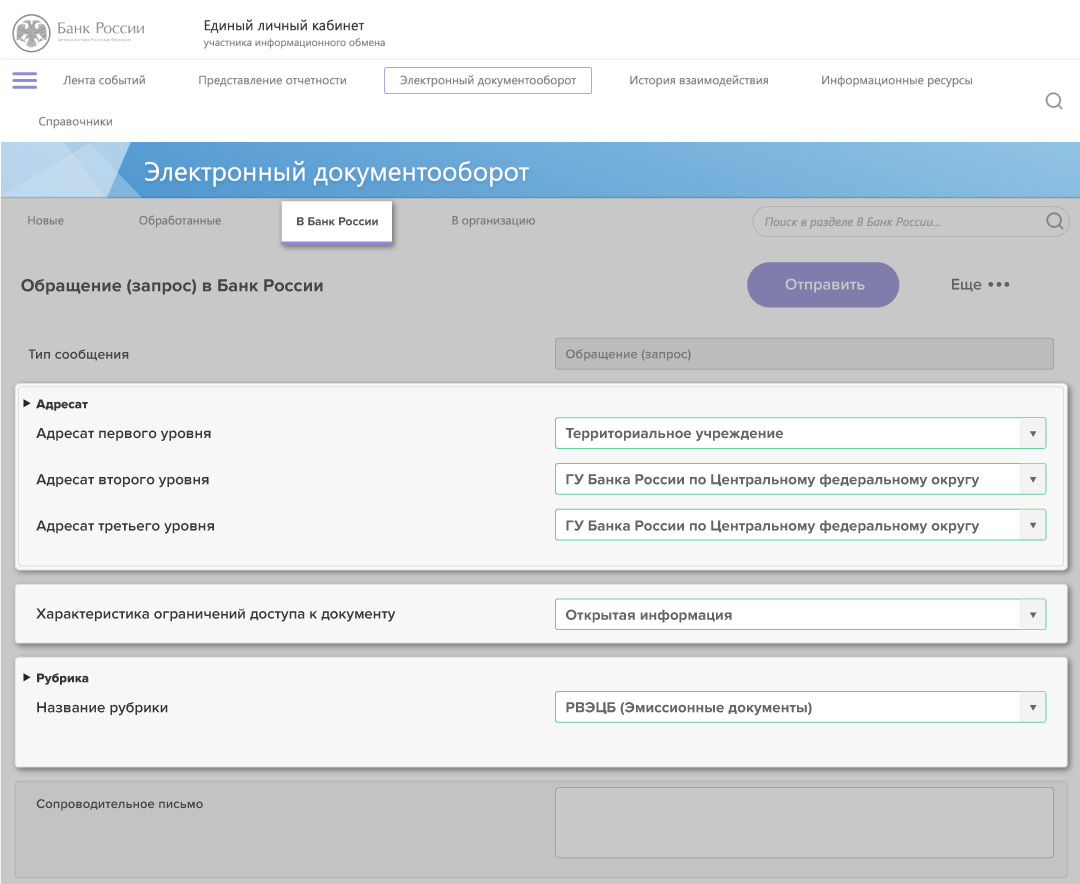Collapse the Адресат section triangle

27,404
